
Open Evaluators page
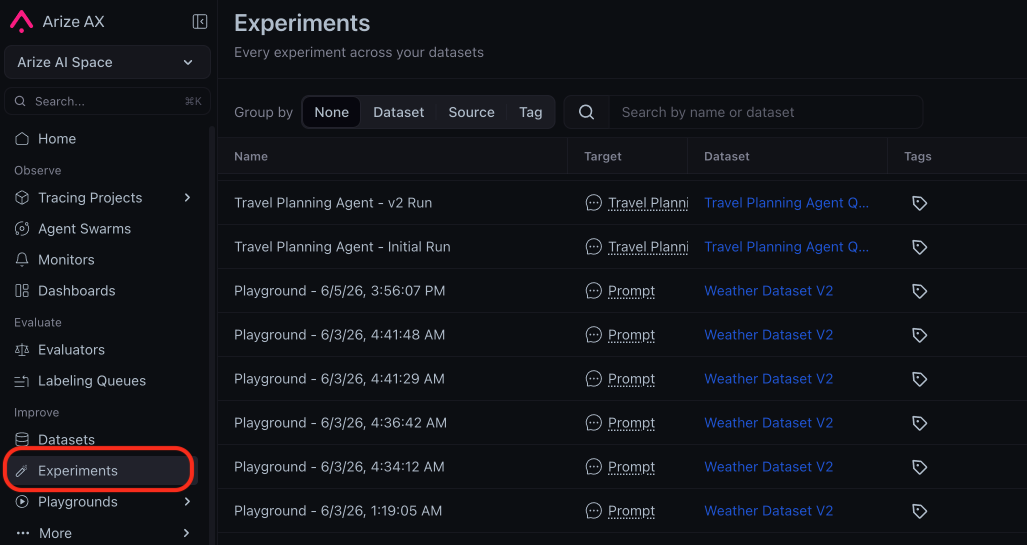[71, 350]
